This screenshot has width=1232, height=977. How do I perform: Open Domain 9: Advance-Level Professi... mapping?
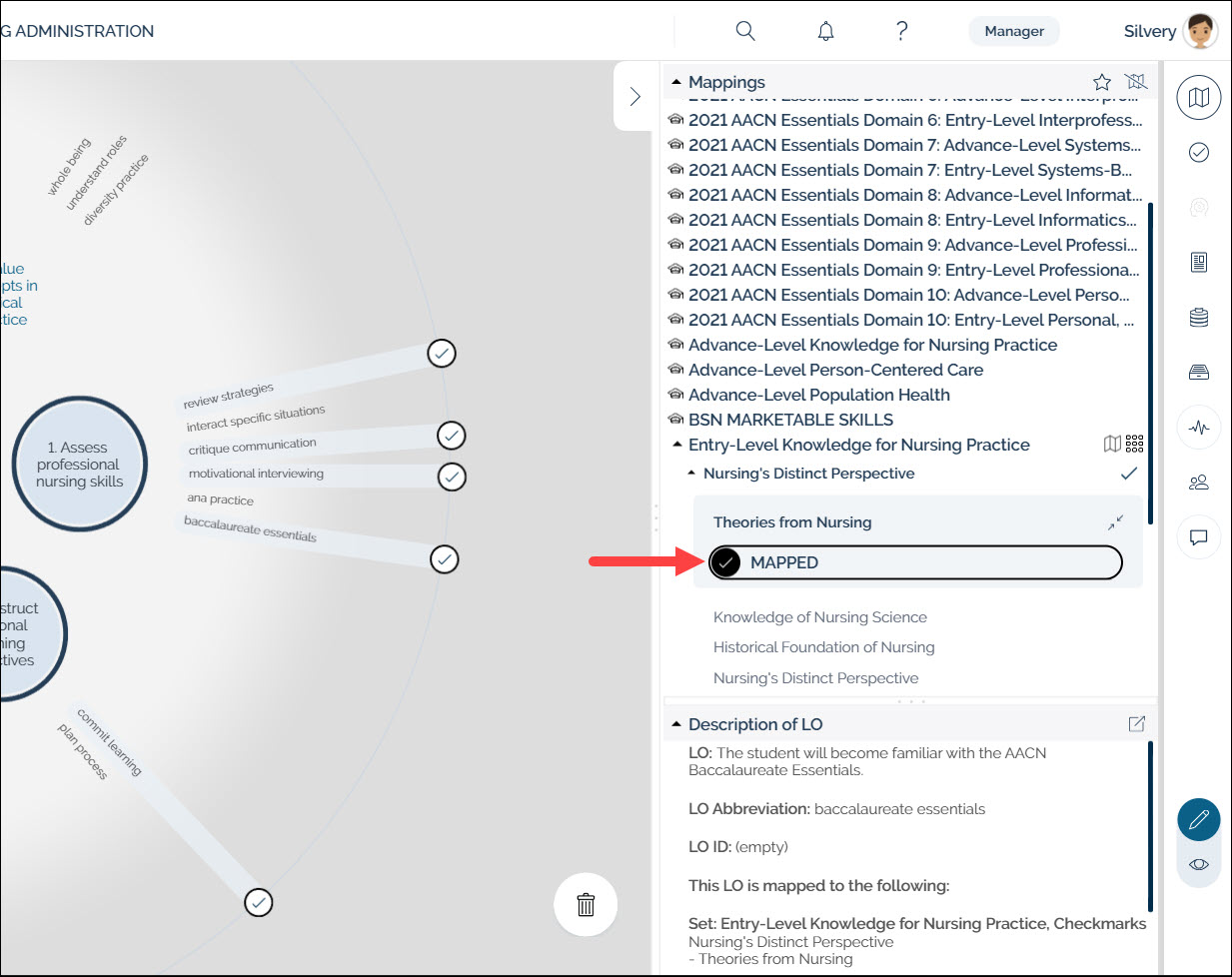tap(912, 245)
